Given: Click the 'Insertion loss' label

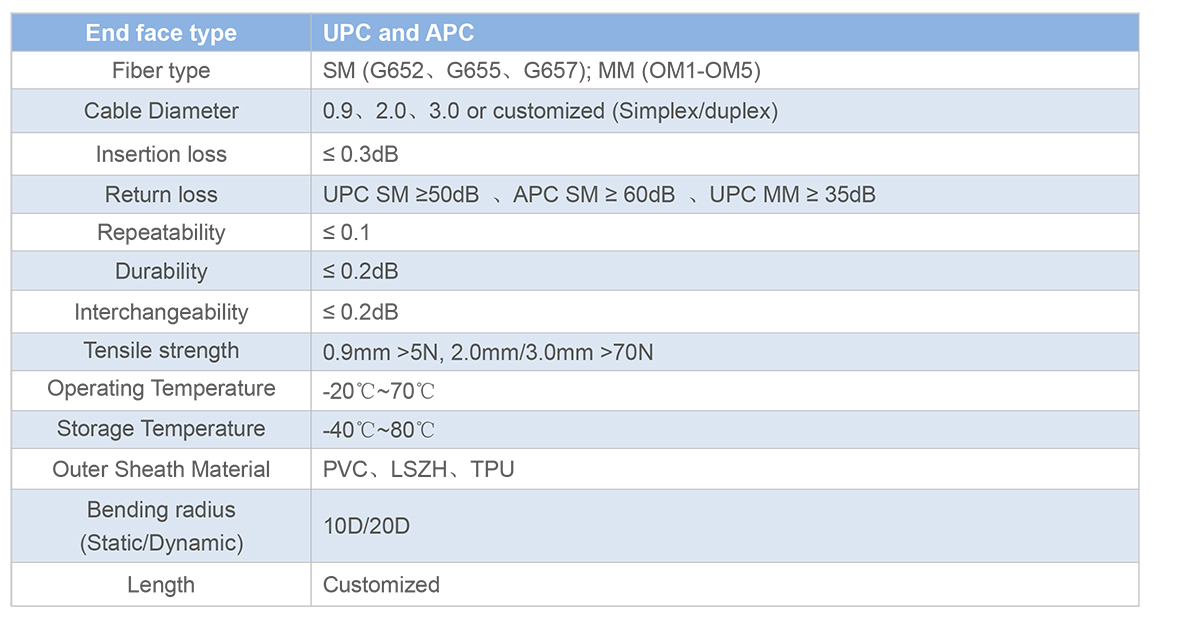Looking at the screenshot, I should tap(161, 154).
